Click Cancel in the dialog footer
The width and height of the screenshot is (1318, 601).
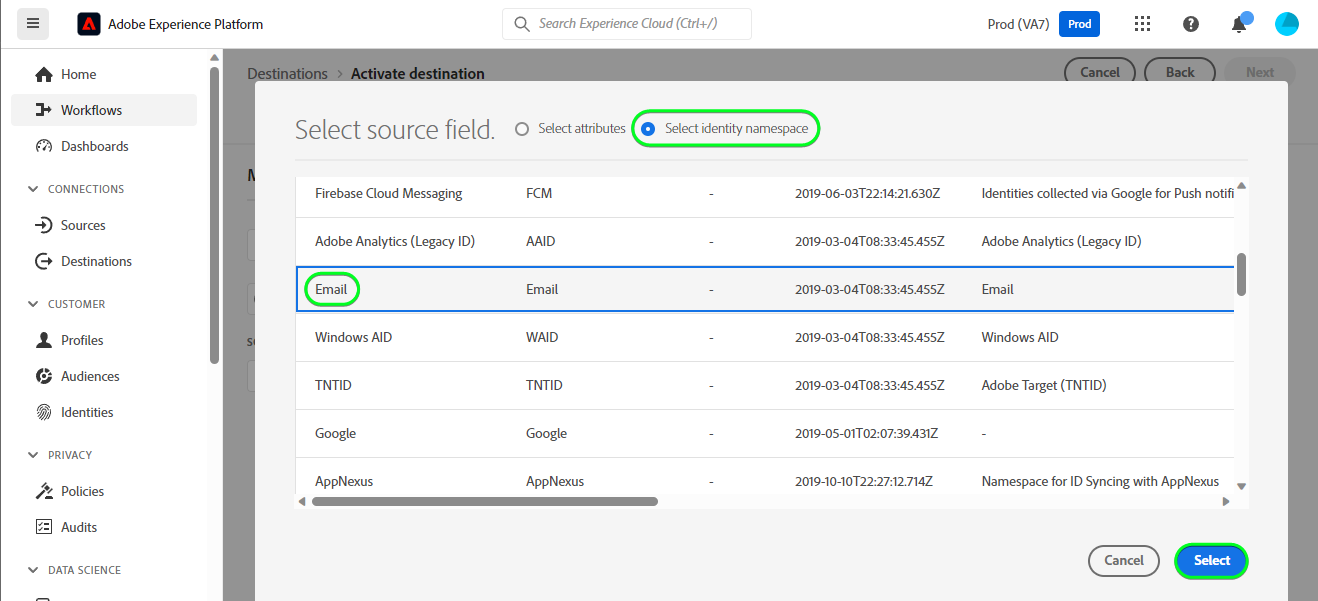[1123, 561]
